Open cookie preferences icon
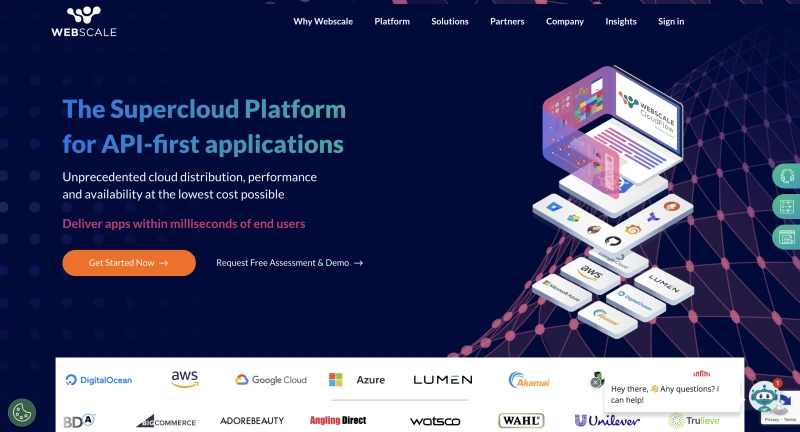The height and width of the screenshot is (432, 800). [22, 412]
